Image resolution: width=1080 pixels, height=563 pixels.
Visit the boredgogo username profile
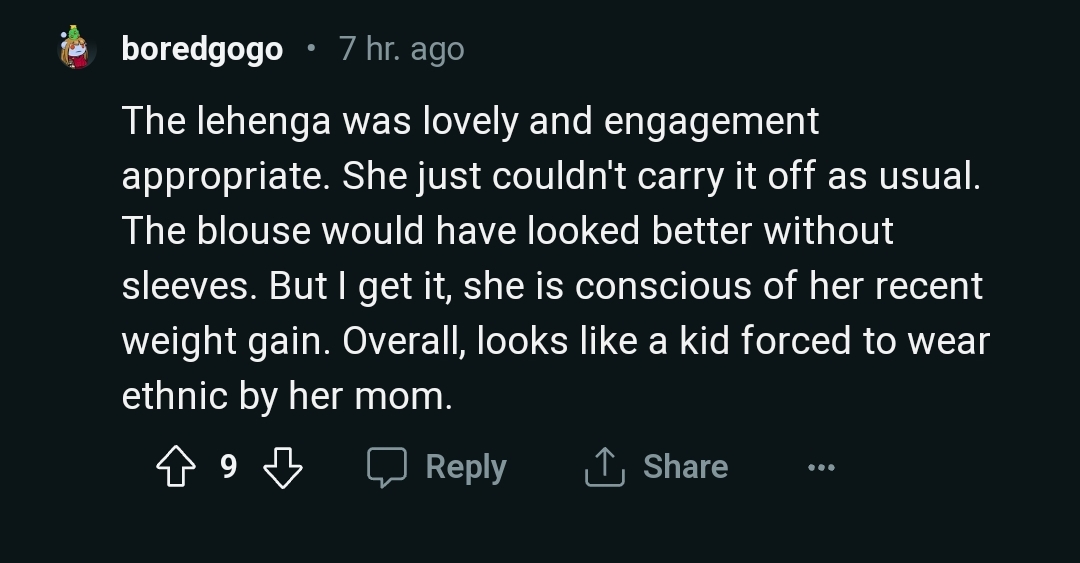tap(202, 48)
